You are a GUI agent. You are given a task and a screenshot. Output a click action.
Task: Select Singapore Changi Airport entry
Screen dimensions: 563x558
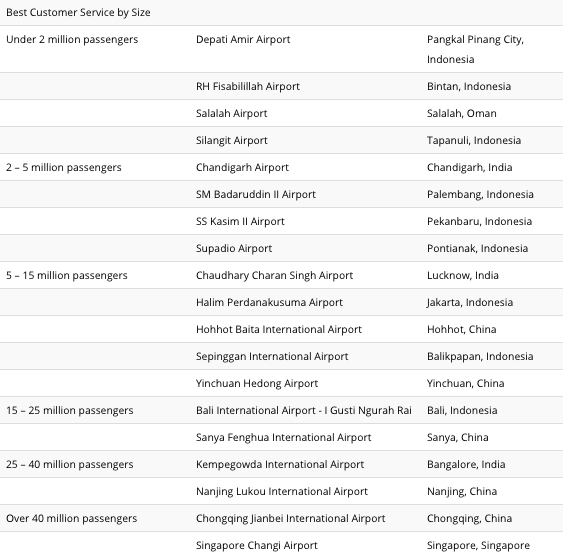[x=257, y=545]
